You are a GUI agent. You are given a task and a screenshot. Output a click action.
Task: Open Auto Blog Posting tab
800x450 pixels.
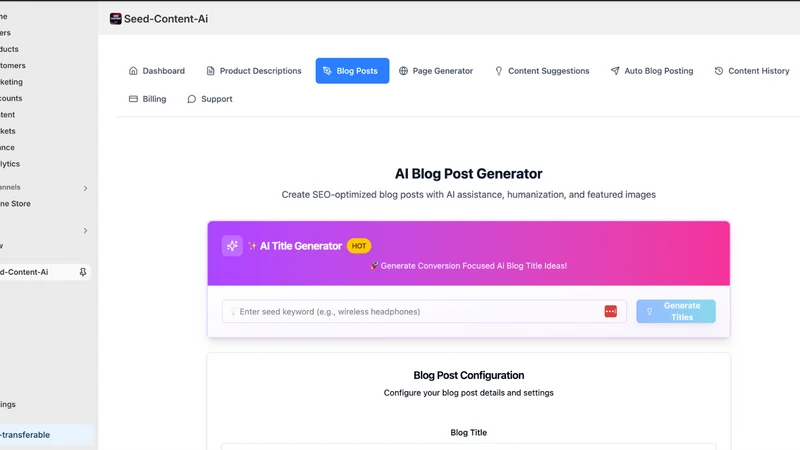point(652,71)
